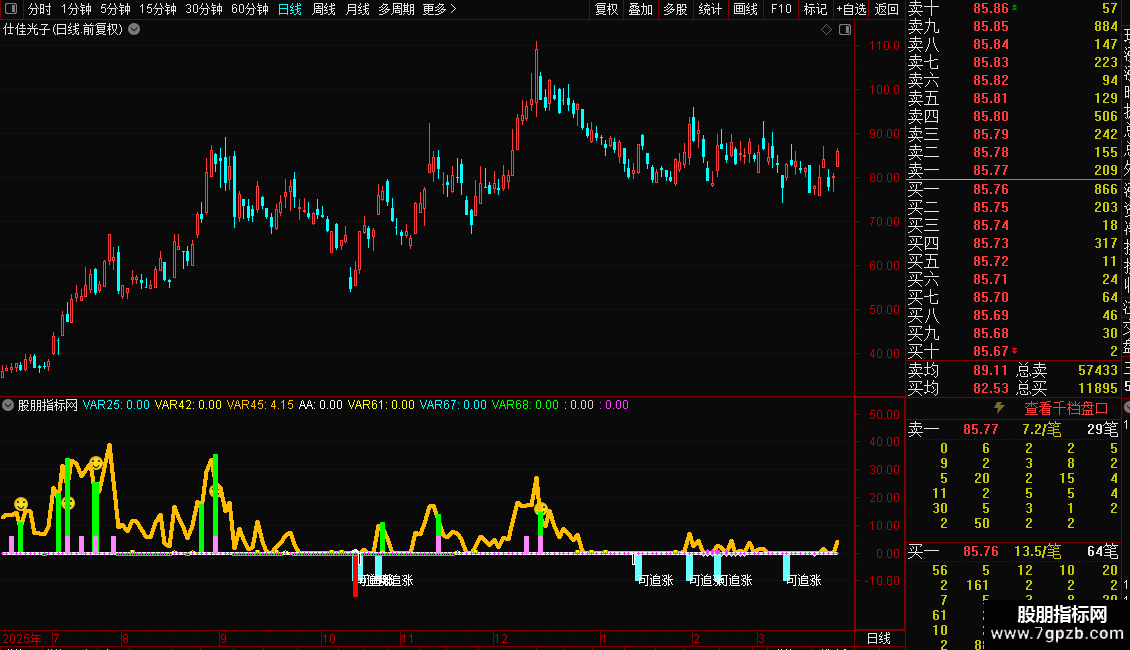Click the smiley face marker nearest the indicator's left edge
Viewport: 1130px width, 650px height.
click(x=20, y=503)
